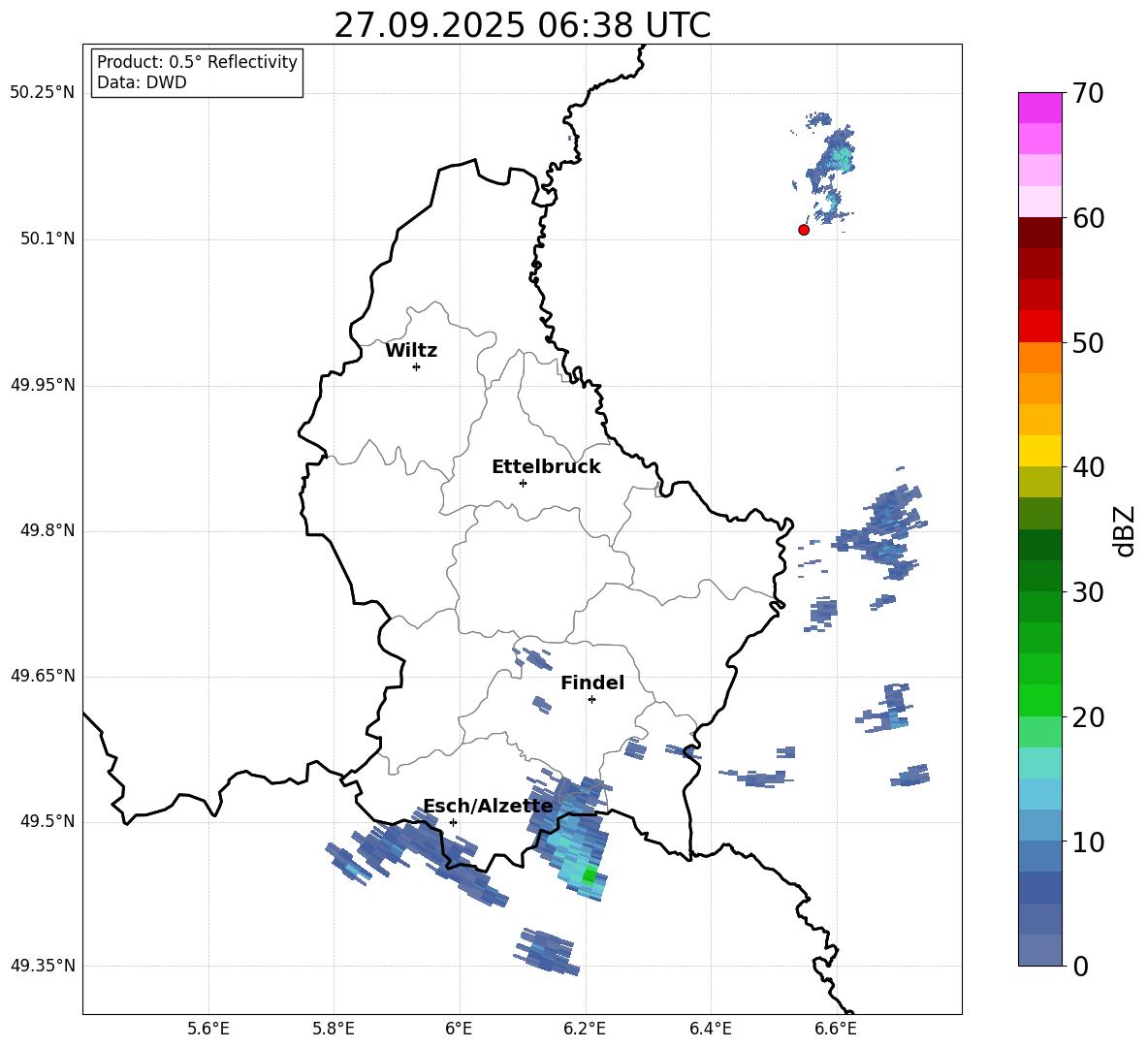Click the 50.1°N latitude label

(x=48, y=238)
